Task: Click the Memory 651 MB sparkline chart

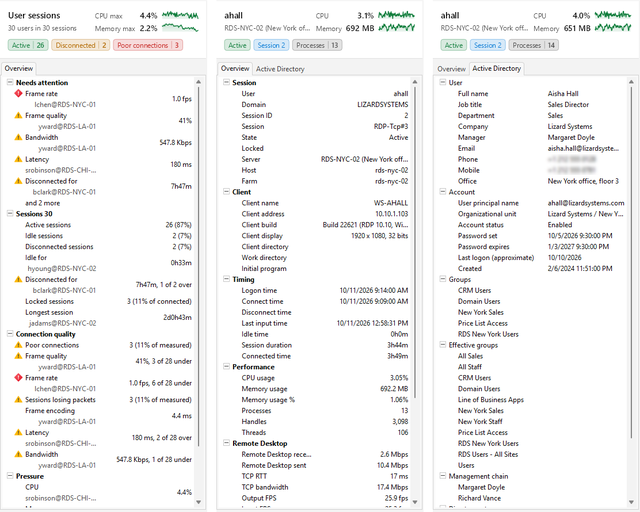Action: [613, 28]
